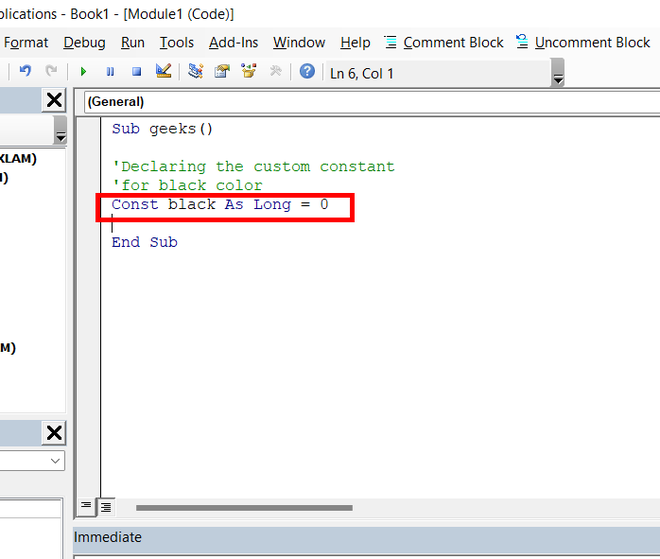The height and width of the screenshot is (559, 660).
Task: Click the 'Const black As Long = 0' line
Action: [x=220, y=205]
